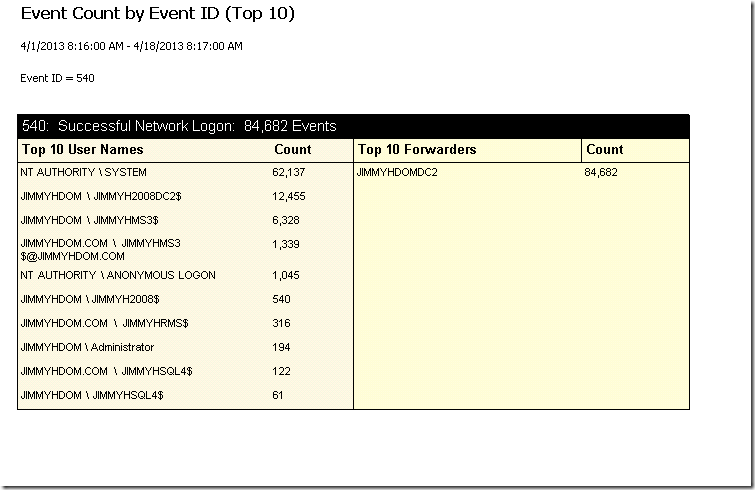Click the 540 Successful Network Logon header bar
Viewport: 755px width, 490px height.
(x=353, y=126)
